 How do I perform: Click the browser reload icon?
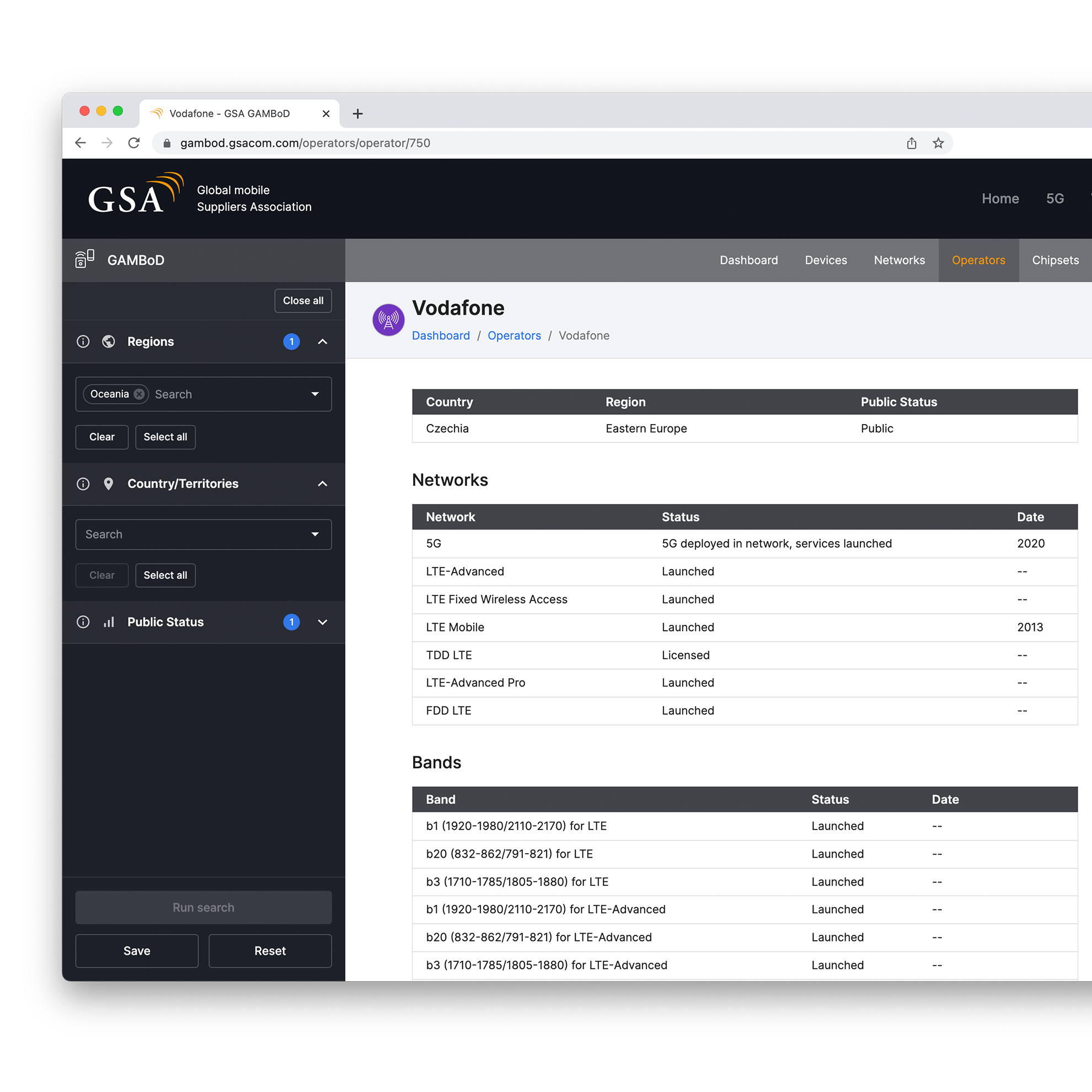(134, 143)
